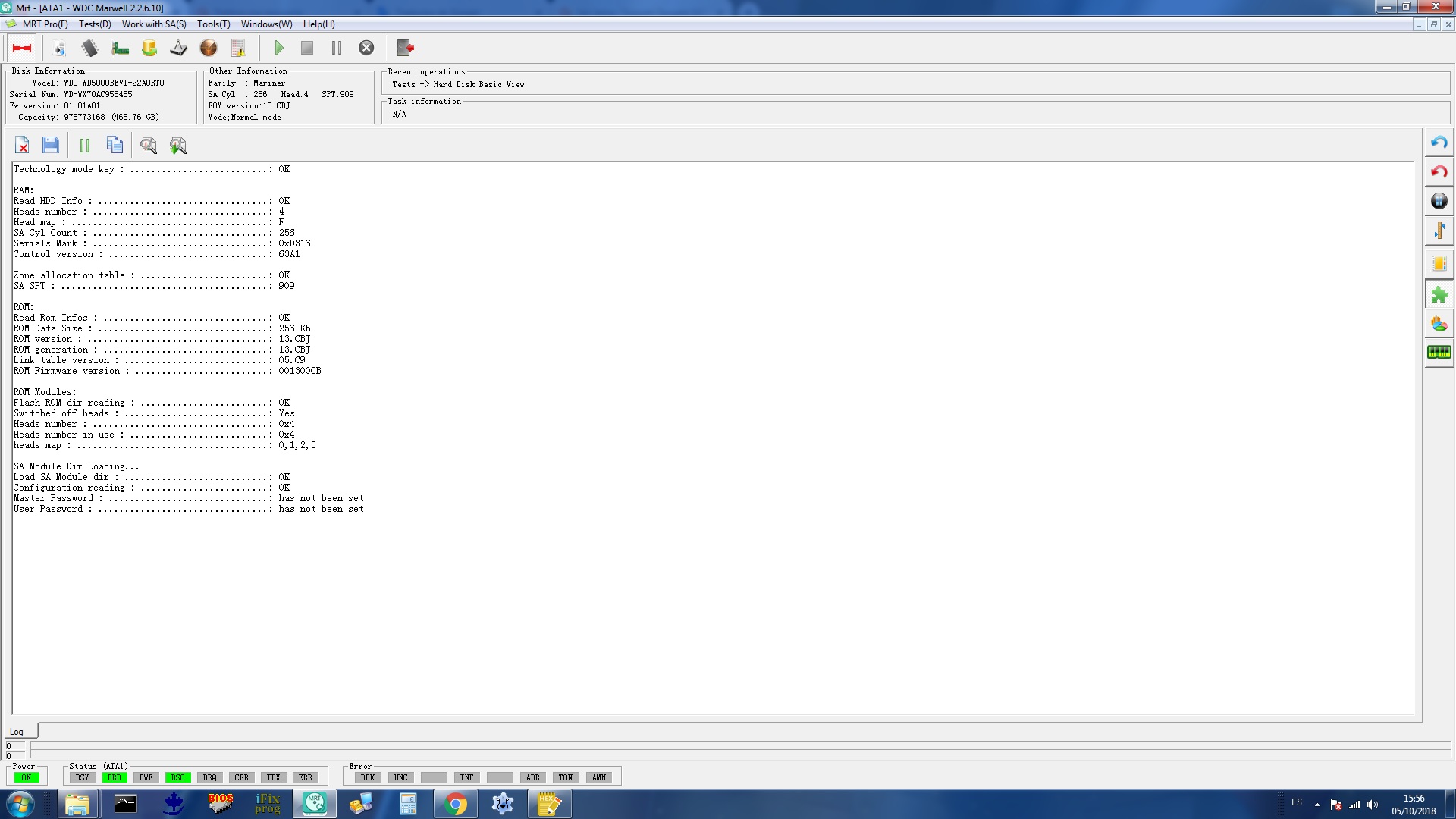Click the BBK error indicator
The height and width of the screenshot is (819, 1456).
(x=368, y=777)
